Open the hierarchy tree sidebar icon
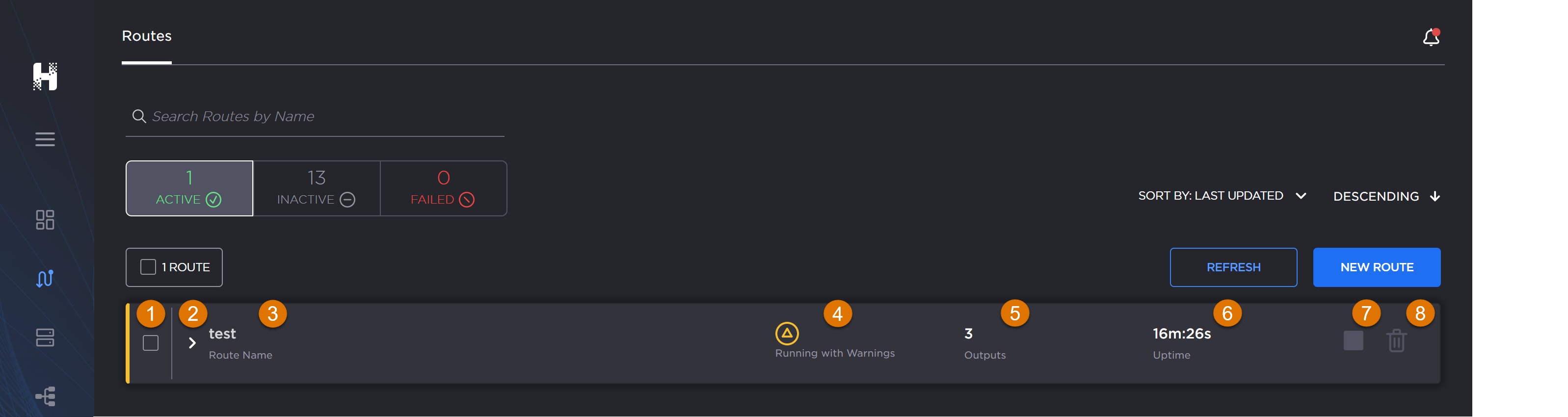This screenshot has width=1568, height=417. click(x=45, y=396)
